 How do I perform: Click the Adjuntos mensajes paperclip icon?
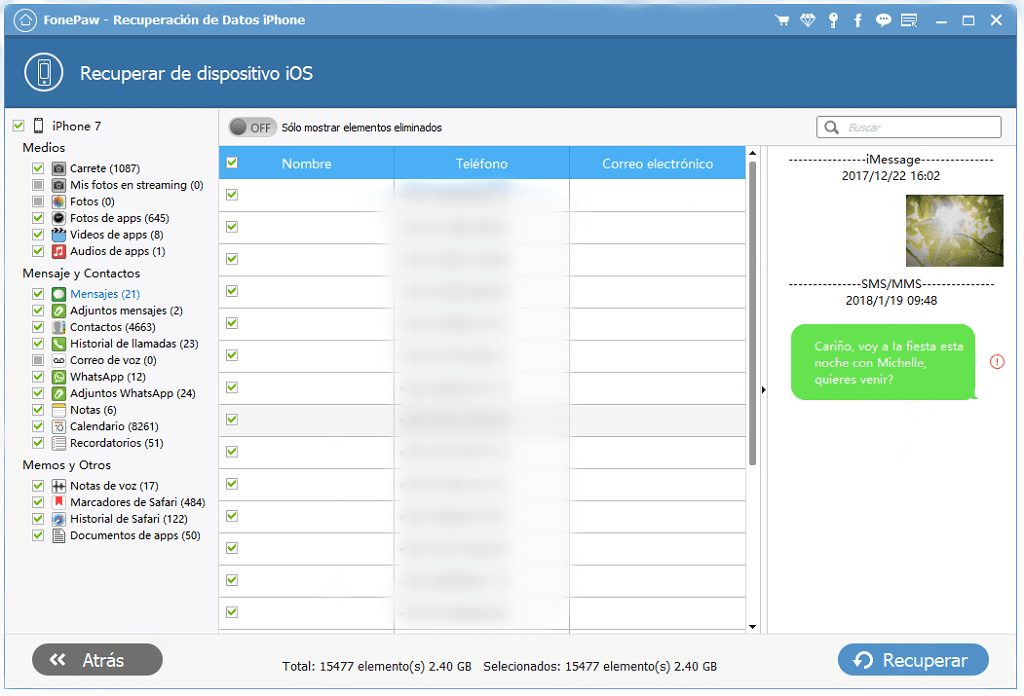tap(59, 311)
